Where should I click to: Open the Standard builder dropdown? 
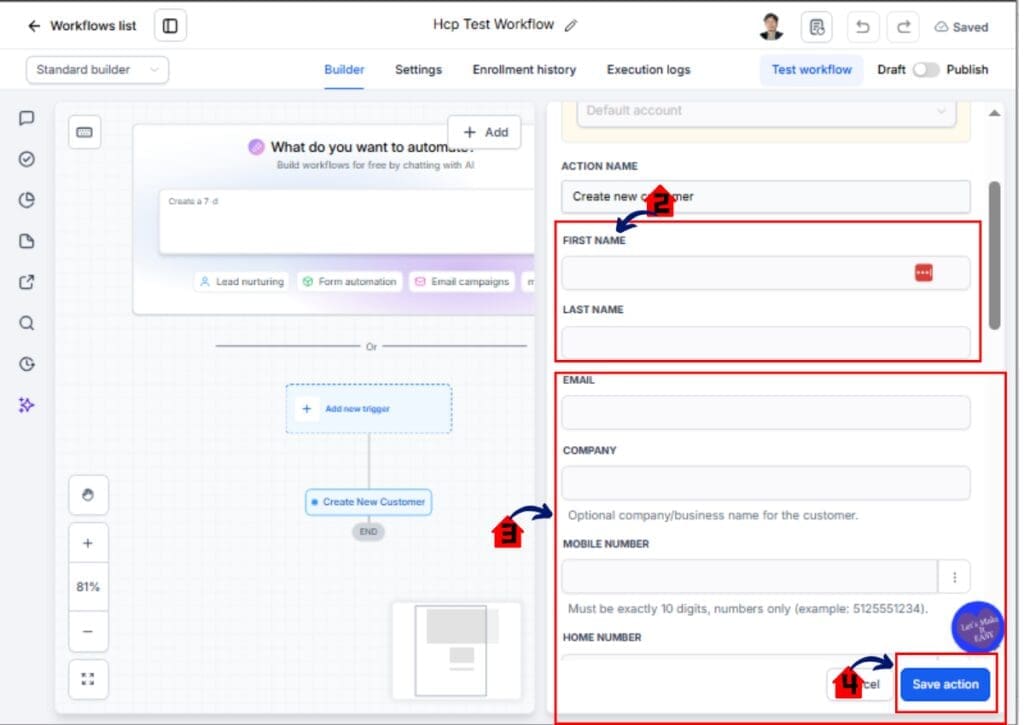97,70
